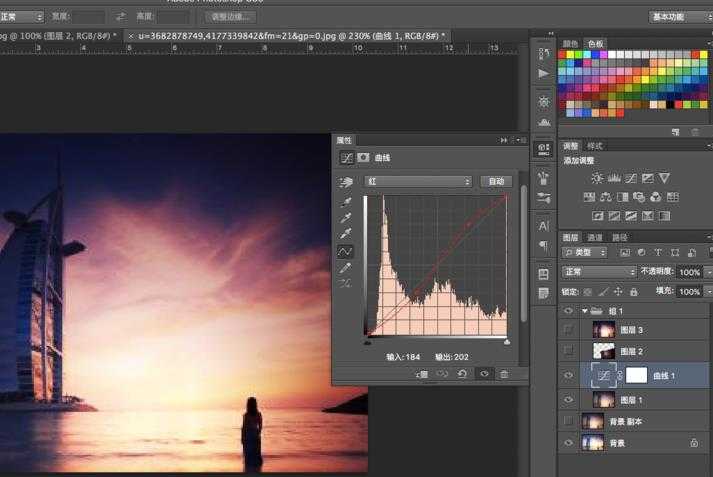Open the 红 channel dropdown in Curves
The height and width of the screenshot is (477, 713).
tap(418, 182)
